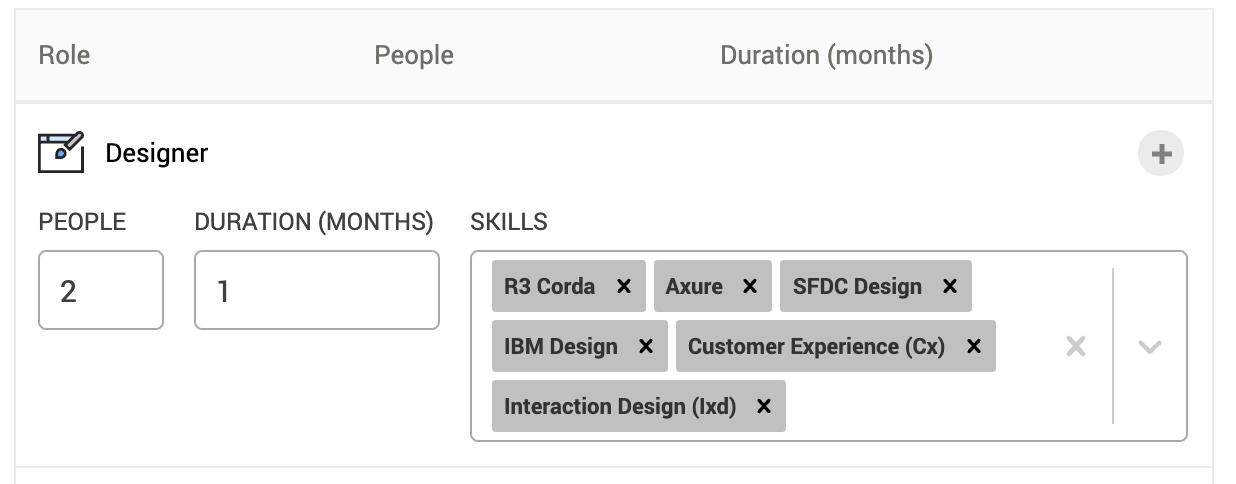Click the Designer role name
1236x484 pixels.
pos(157,153)
